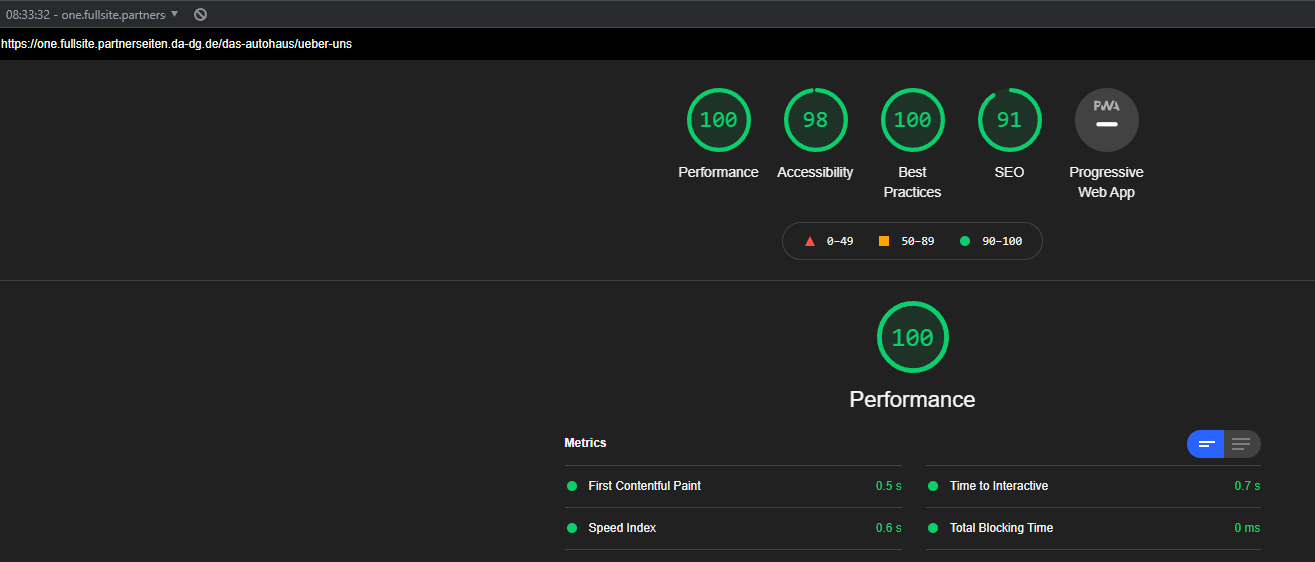
Task: Click the Accessibility 98 score gauge
Action: pos(815,120)
